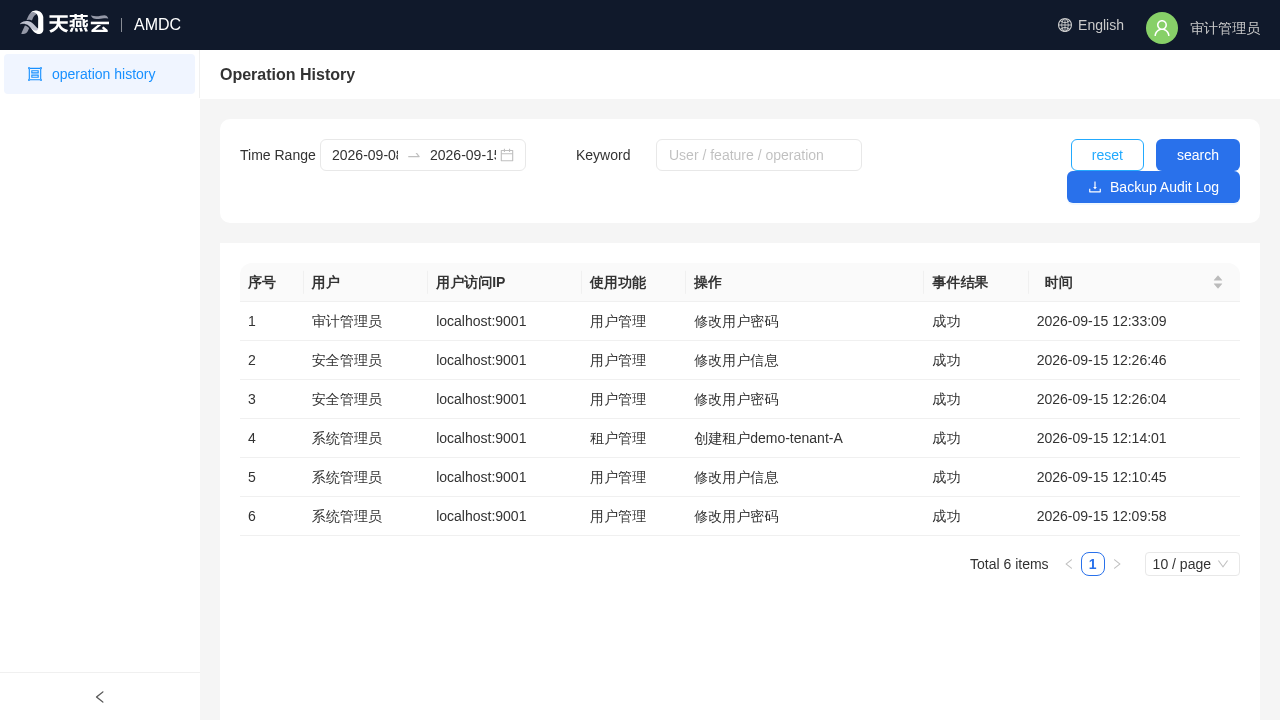
Task: Go to the previous page arrow
Action: click(x=1069, y=564)
